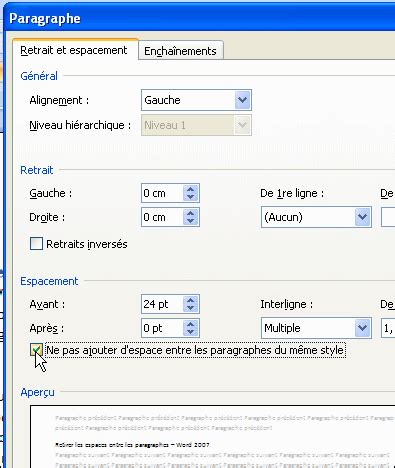Open the Alignement dropdown showing Gauche
The image size is (395, 468).
click(196, 100)
